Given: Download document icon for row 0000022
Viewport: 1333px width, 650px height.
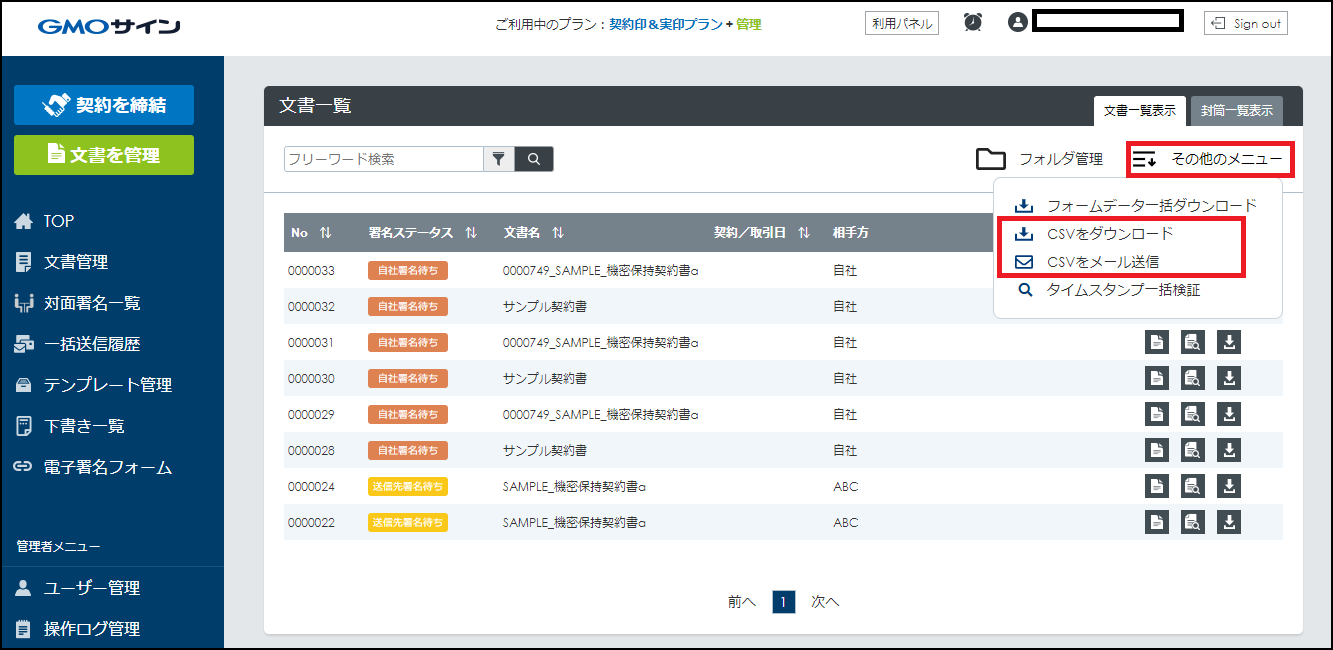Looking at the screenshot, I should (x=1229, y=523).
